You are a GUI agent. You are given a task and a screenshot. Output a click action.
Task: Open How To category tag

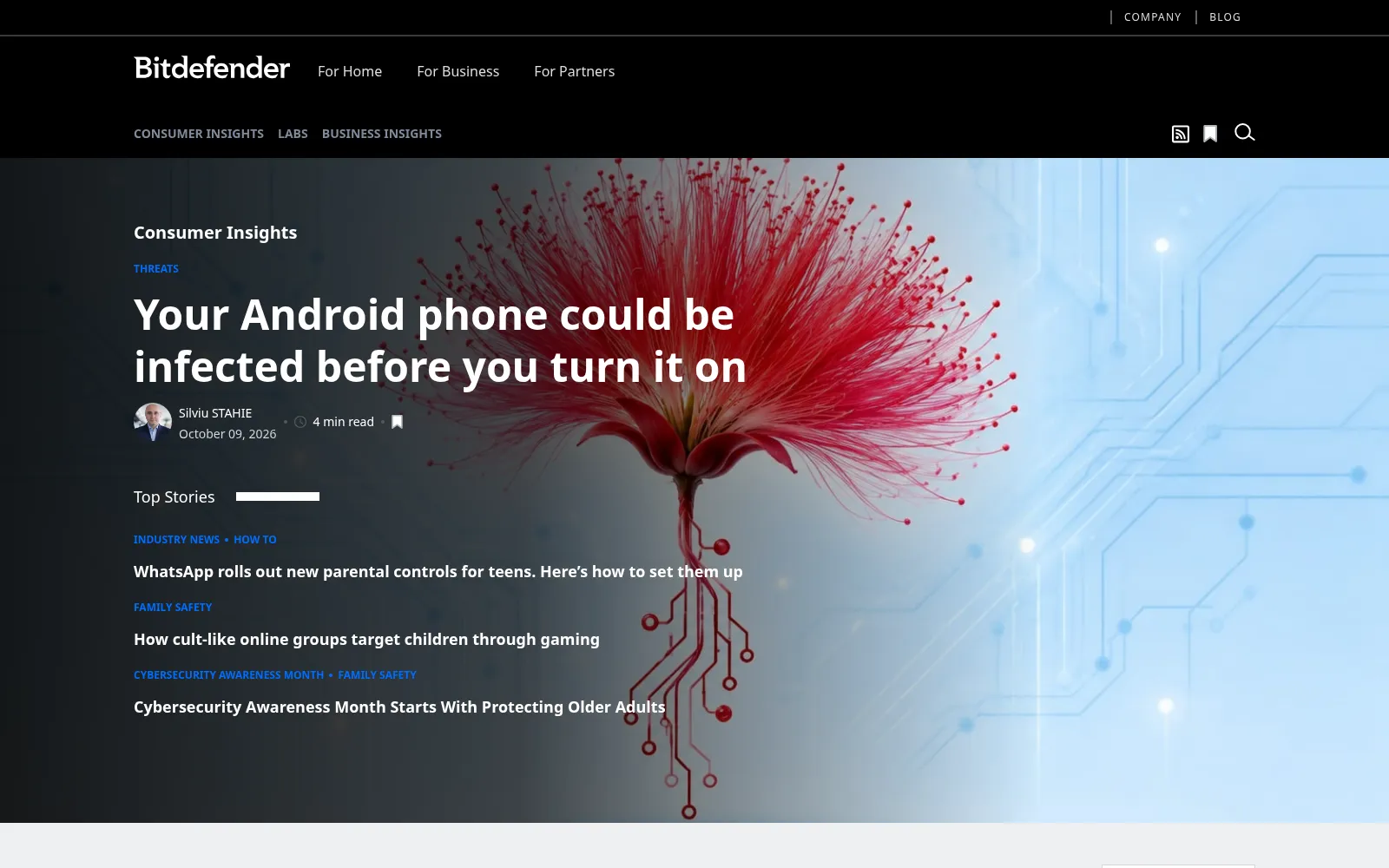255,540
